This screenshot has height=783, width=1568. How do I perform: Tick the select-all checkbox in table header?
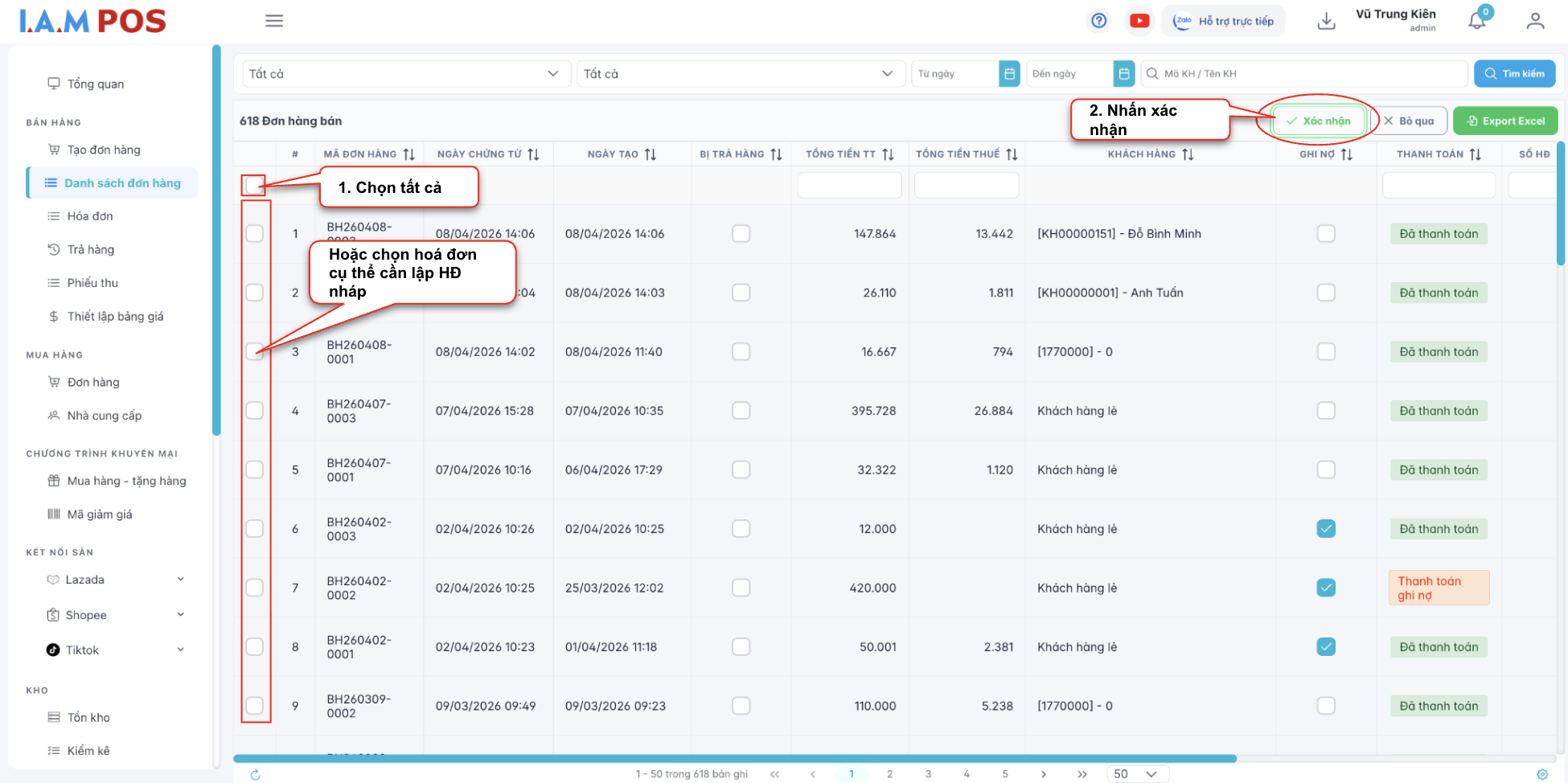click(254, 186)
